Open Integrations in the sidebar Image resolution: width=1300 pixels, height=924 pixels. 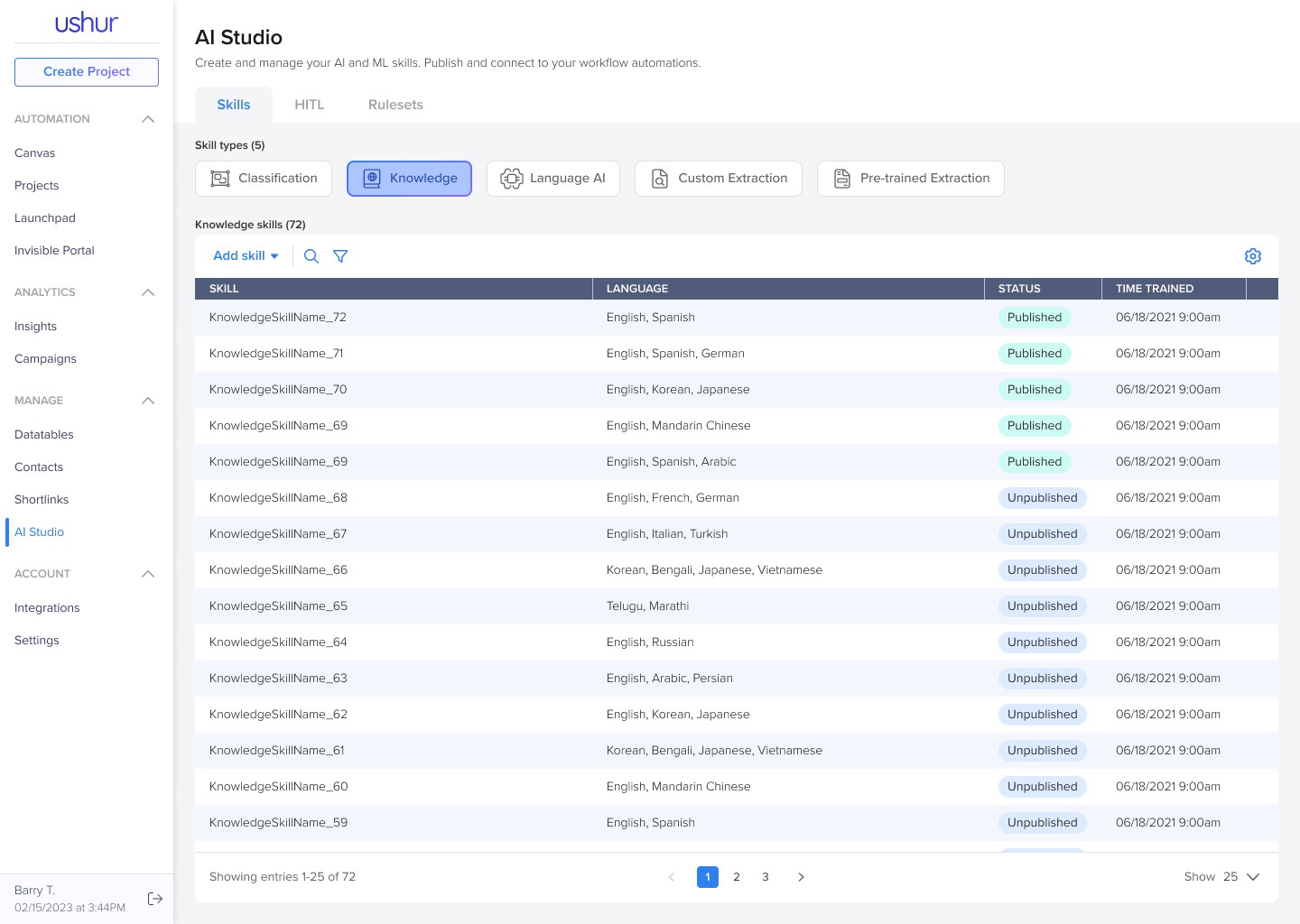pos(47,608)
